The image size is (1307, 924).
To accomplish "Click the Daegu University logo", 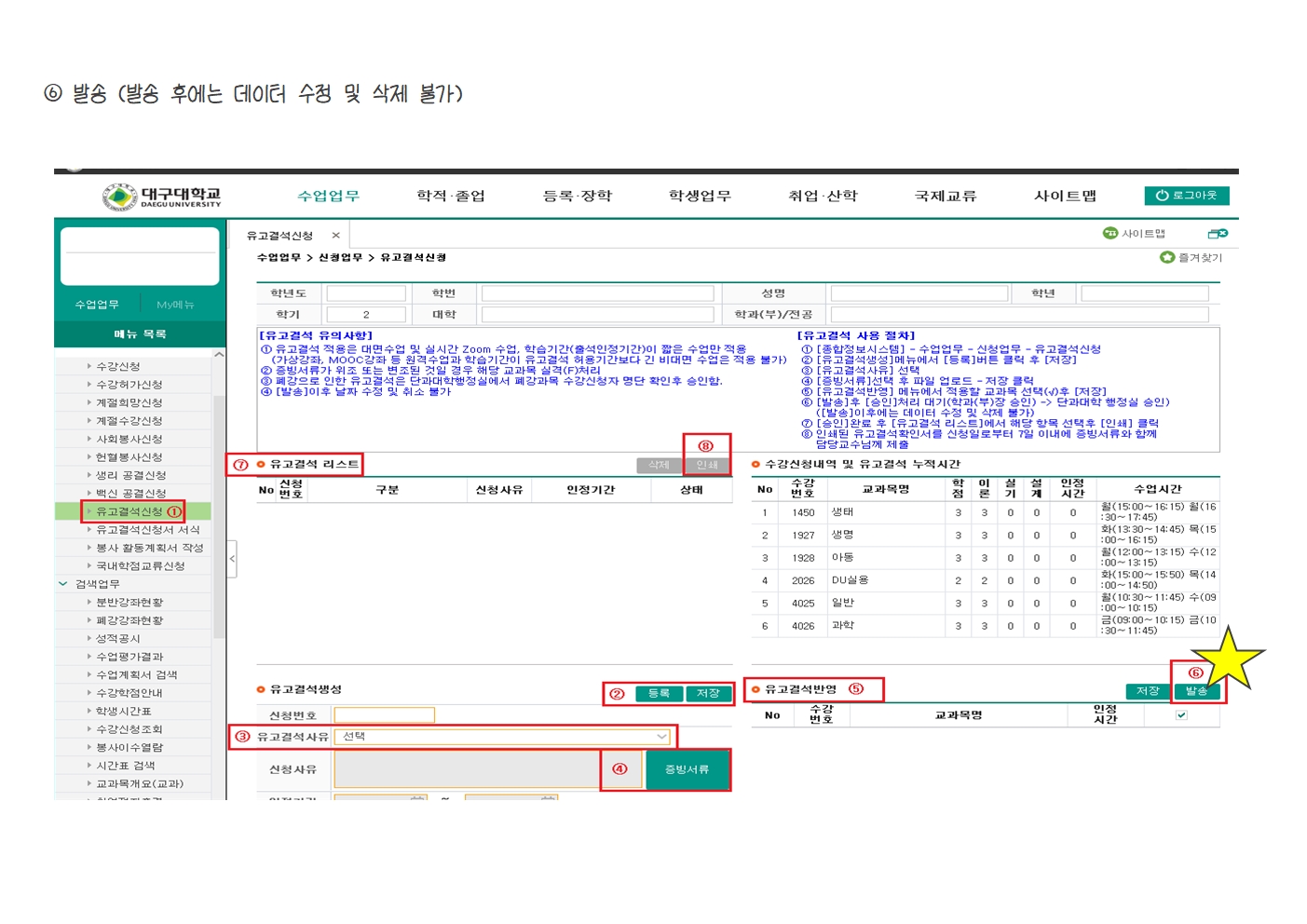I will pyautogui.click(x=162, y=197).
